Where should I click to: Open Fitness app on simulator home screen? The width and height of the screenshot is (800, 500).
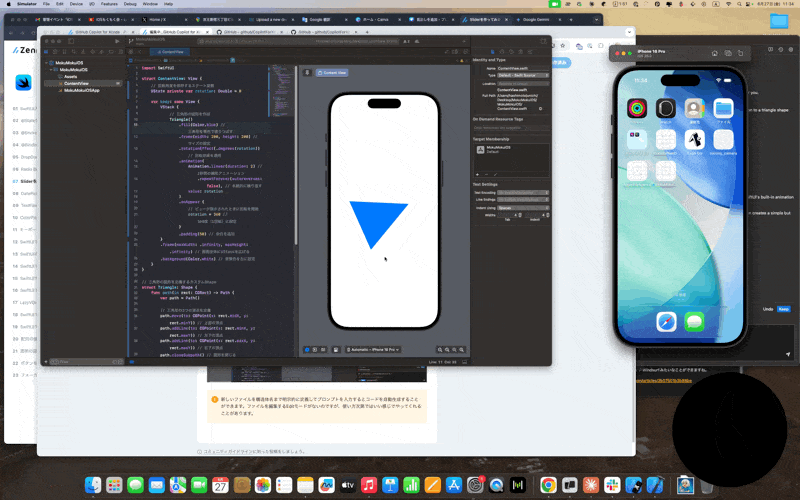pyautogui.click(x=636, y=109)
